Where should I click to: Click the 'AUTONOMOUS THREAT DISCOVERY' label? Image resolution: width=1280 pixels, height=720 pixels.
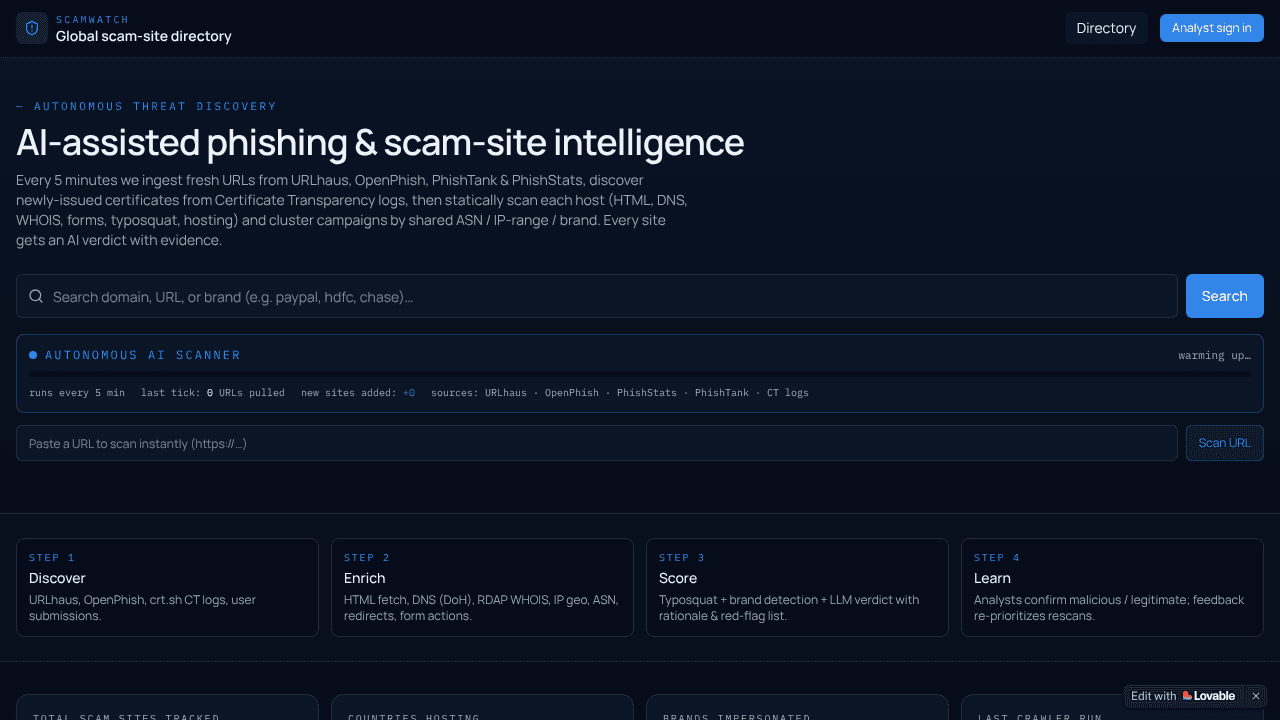[x=146, y=106]
